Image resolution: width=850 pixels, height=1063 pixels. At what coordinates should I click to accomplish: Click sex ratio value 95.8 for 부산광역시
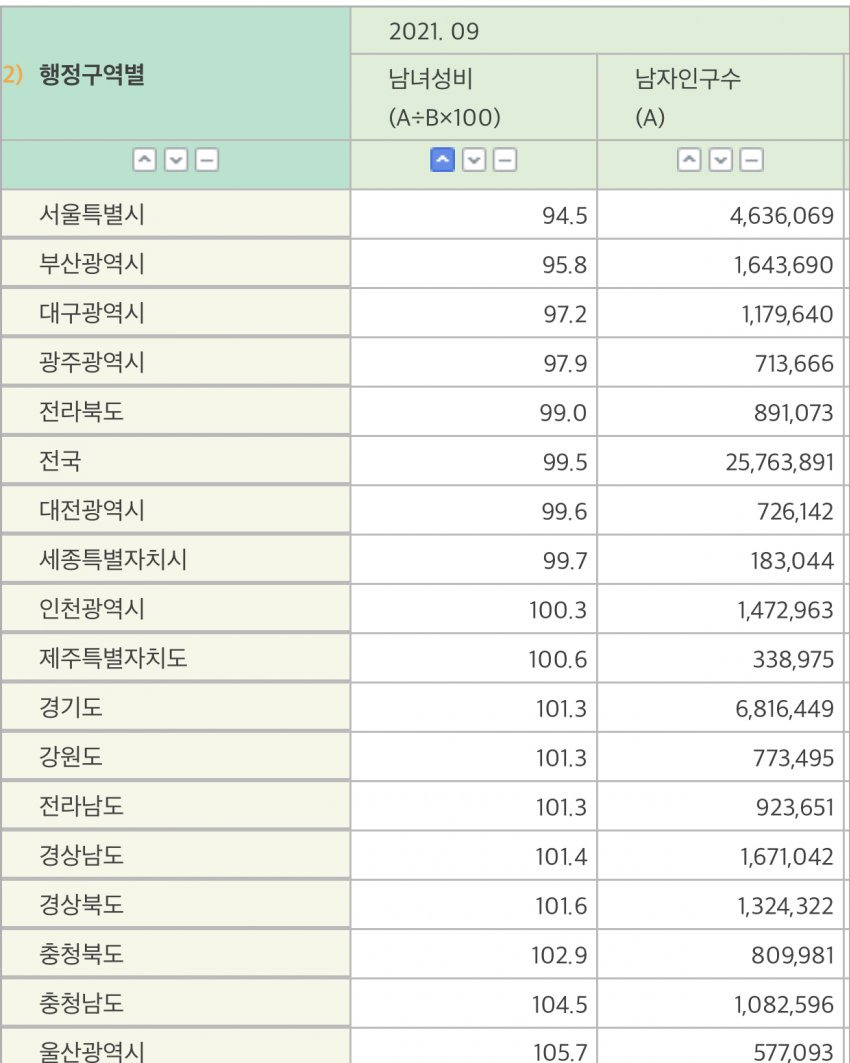(565, 265)
